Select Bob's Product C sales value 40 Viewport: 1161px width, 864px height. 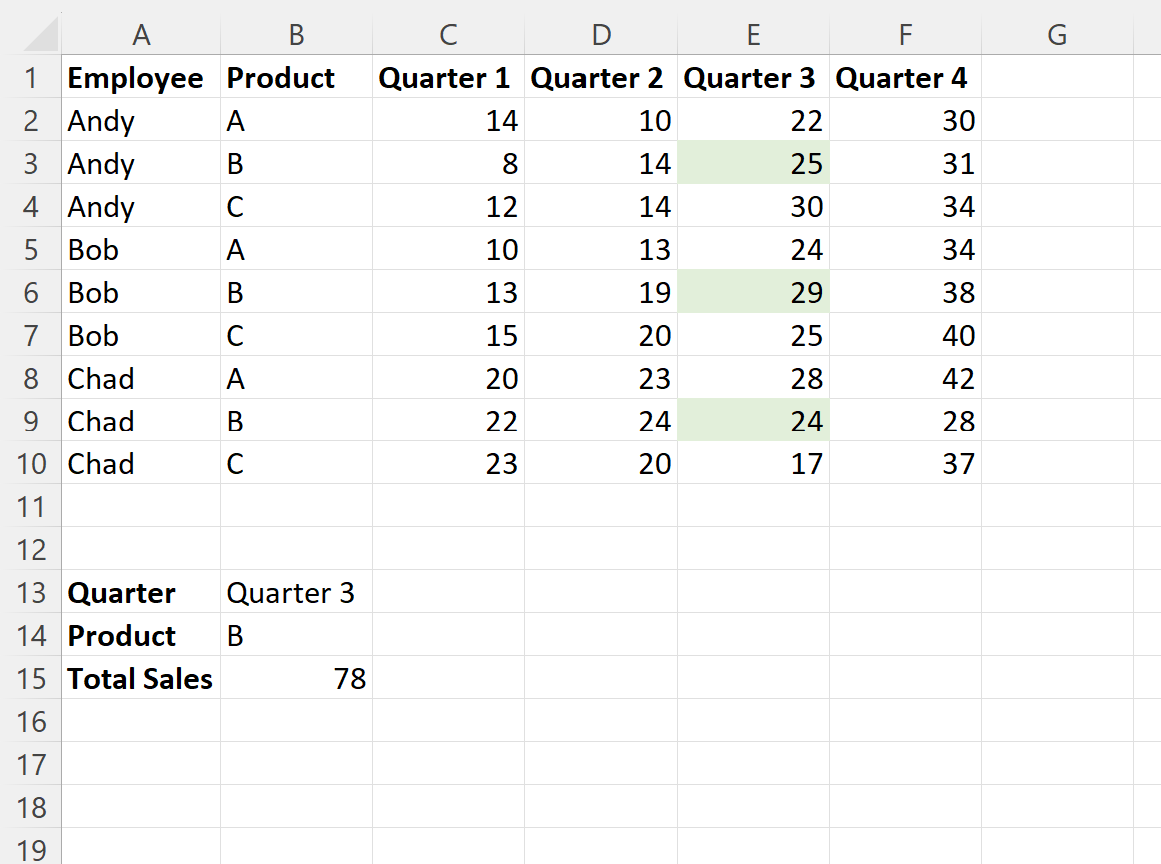tap(905, 335)
